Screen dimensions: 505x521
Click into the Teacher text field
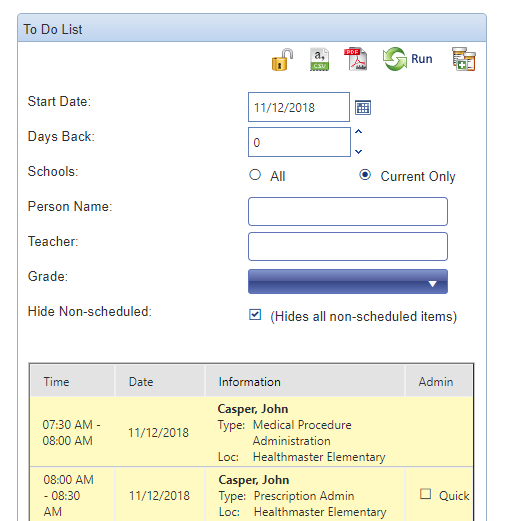[x=348, y=246]
